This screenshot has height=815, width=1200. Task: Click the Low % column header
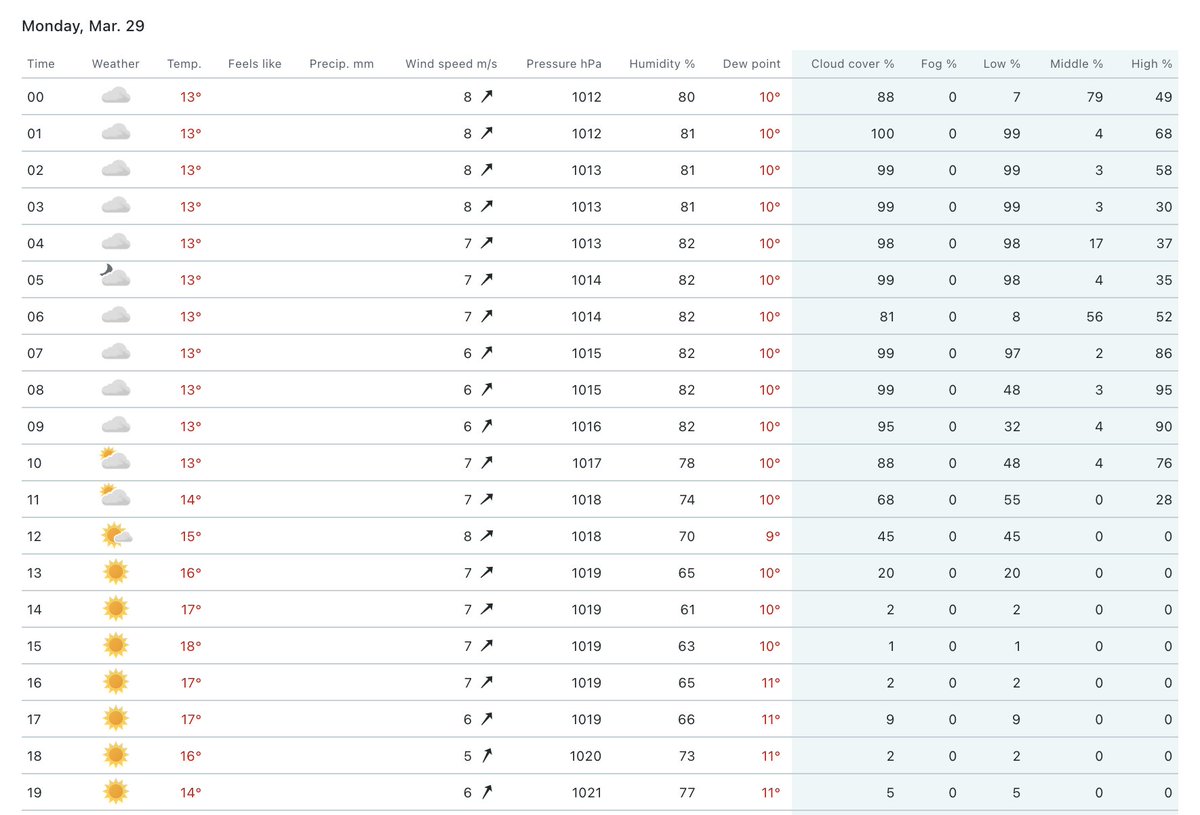(1002, 64)
